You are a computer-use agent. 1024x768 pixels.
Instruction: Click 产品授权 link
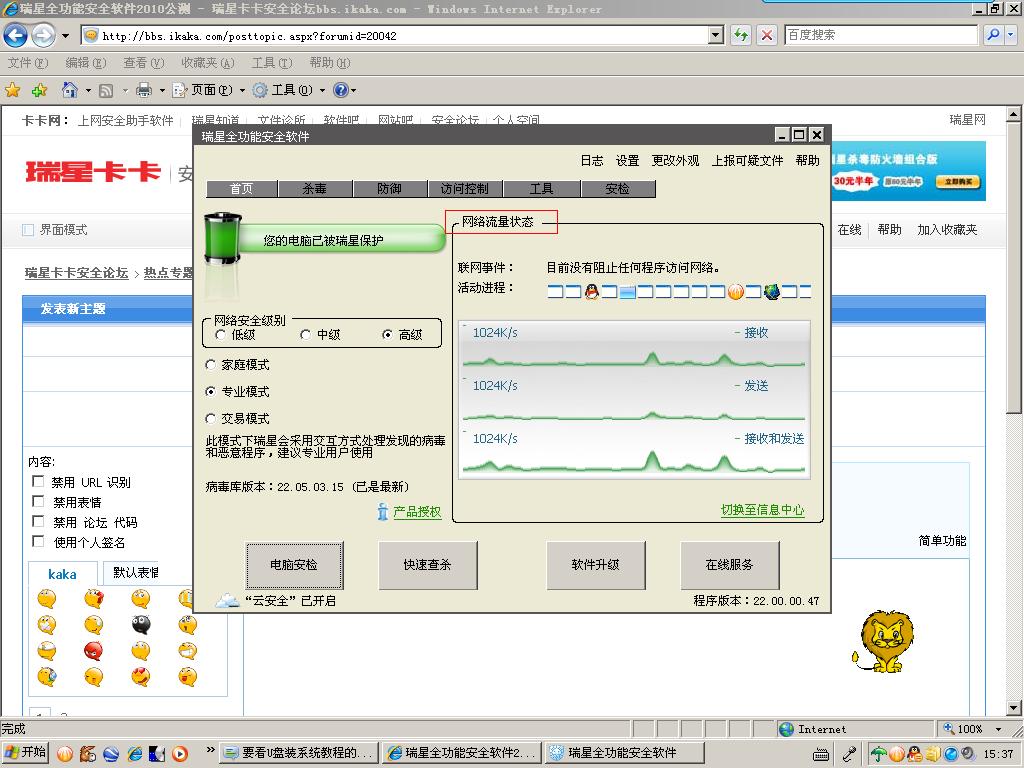[417, 512]
